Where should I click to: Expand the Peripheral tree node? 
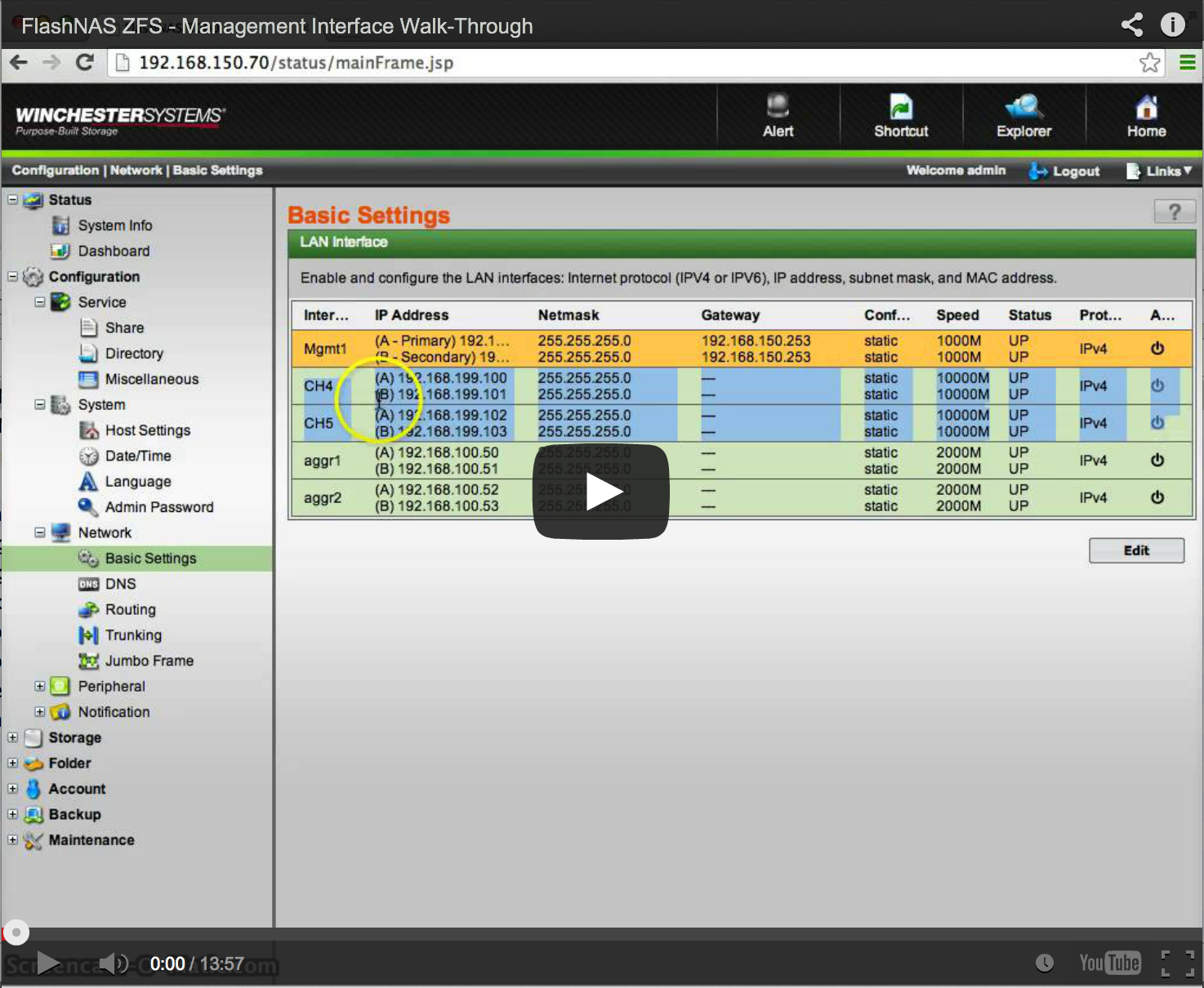39,686
